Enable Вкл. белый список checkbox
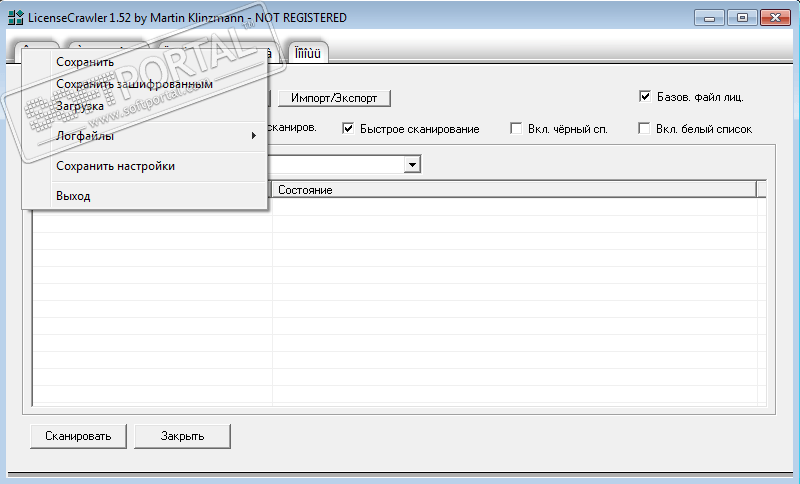This screenshot has height=484, width=800. [644, 129]
